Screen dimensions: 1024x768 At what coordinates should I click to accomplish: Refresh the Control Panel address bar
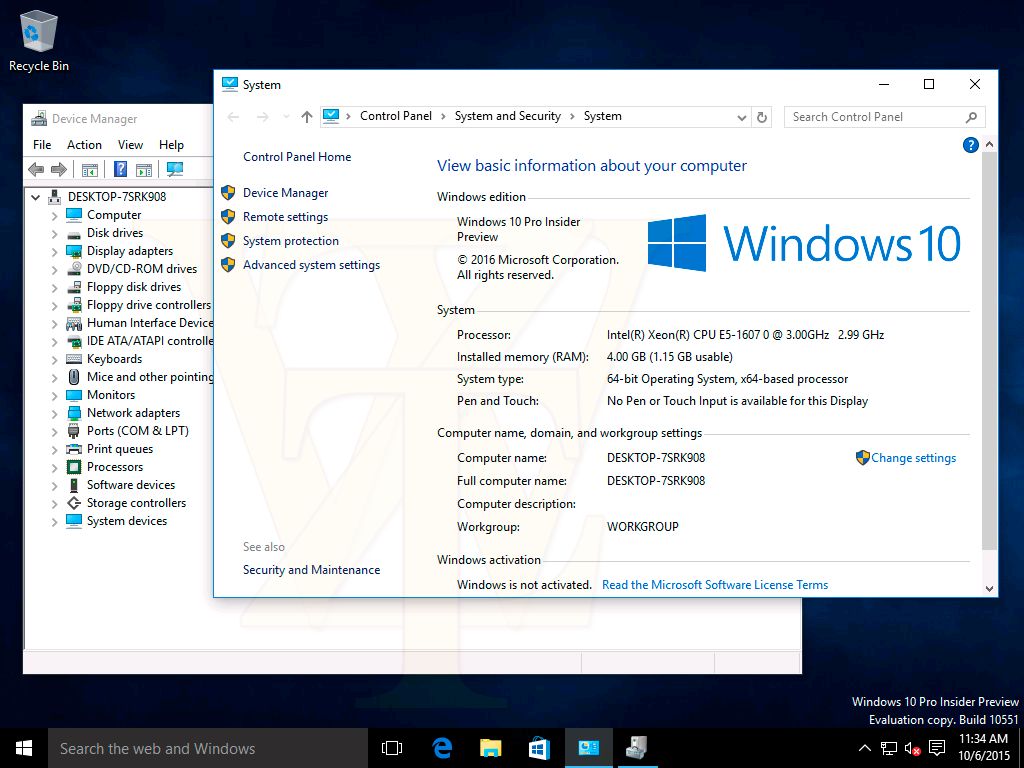[762, 117]
